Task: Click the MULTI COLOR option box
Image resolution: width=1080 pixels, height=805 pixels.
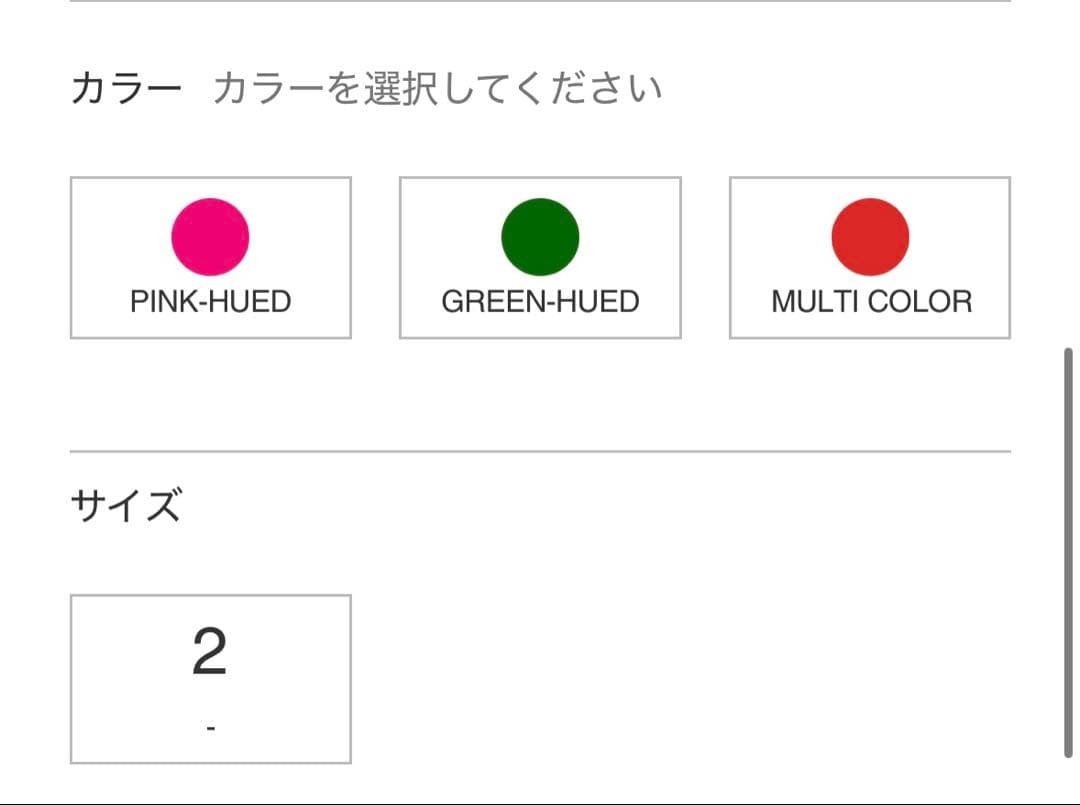Action: pos(869,257)
